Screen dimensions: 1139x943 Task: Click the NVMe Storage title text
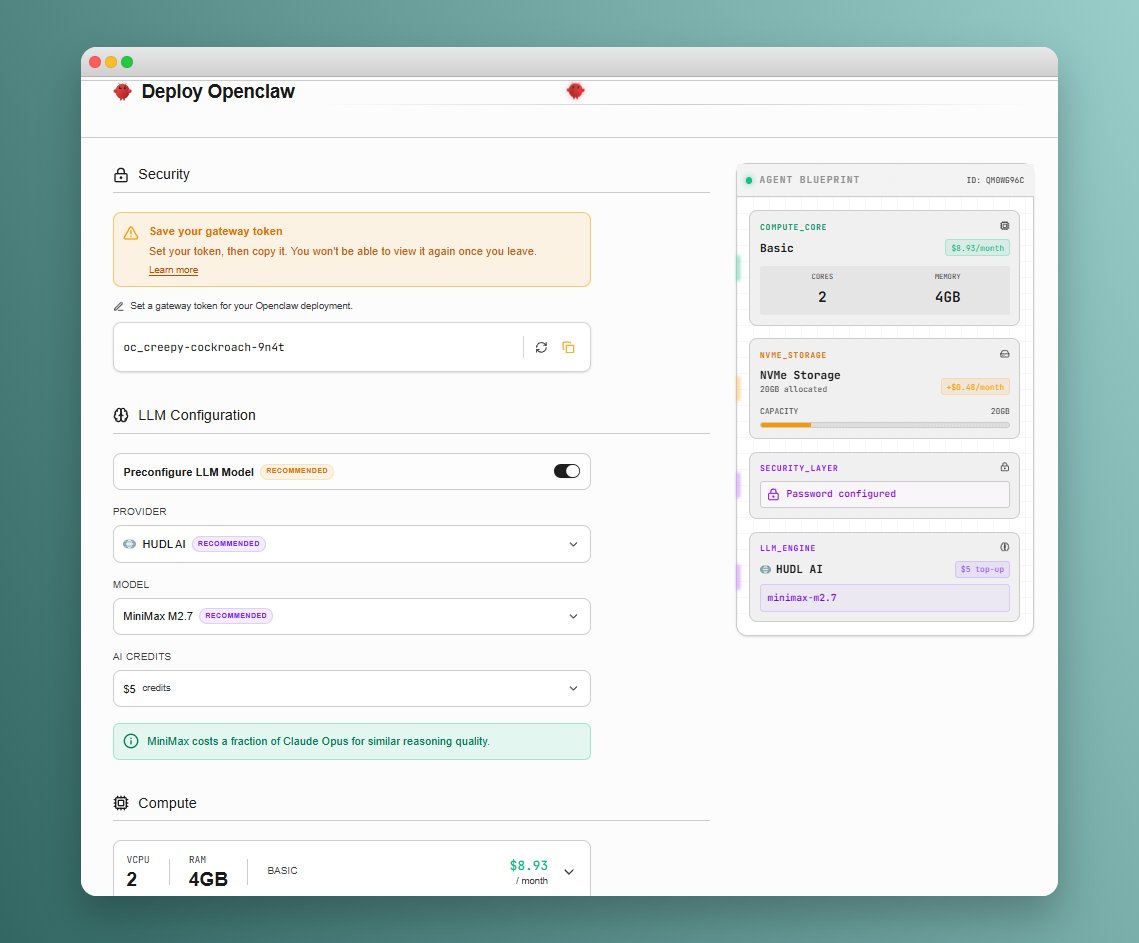[x=800, y=375]
